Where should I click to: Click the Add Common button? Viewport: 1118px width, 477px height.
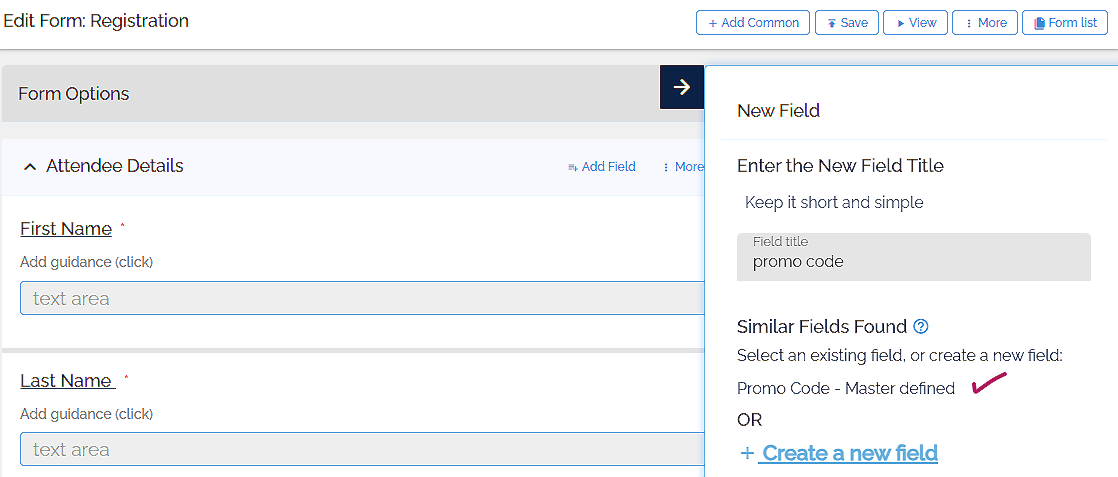pyautogui.click(x=753, y=23)
